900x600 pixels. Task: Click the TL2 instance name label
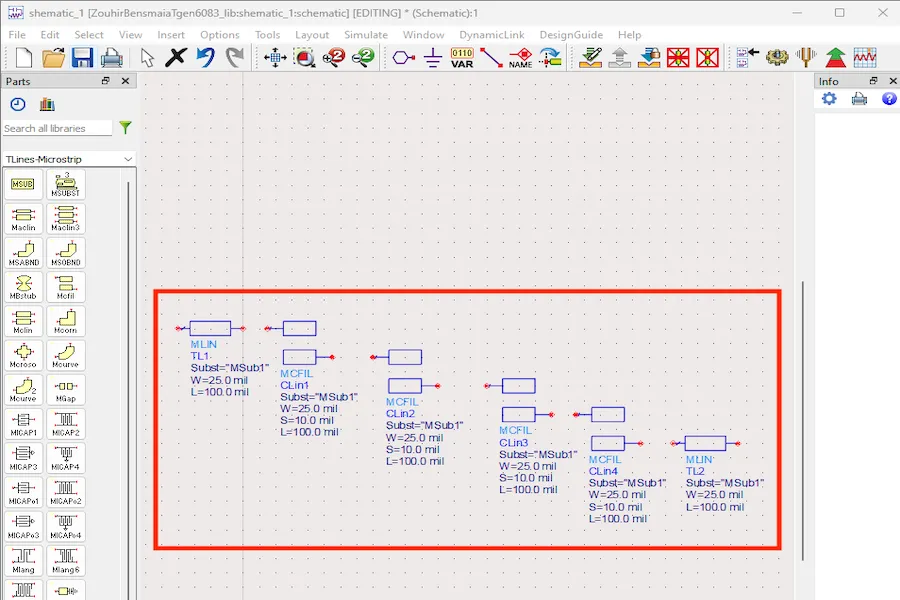(695, 471)
